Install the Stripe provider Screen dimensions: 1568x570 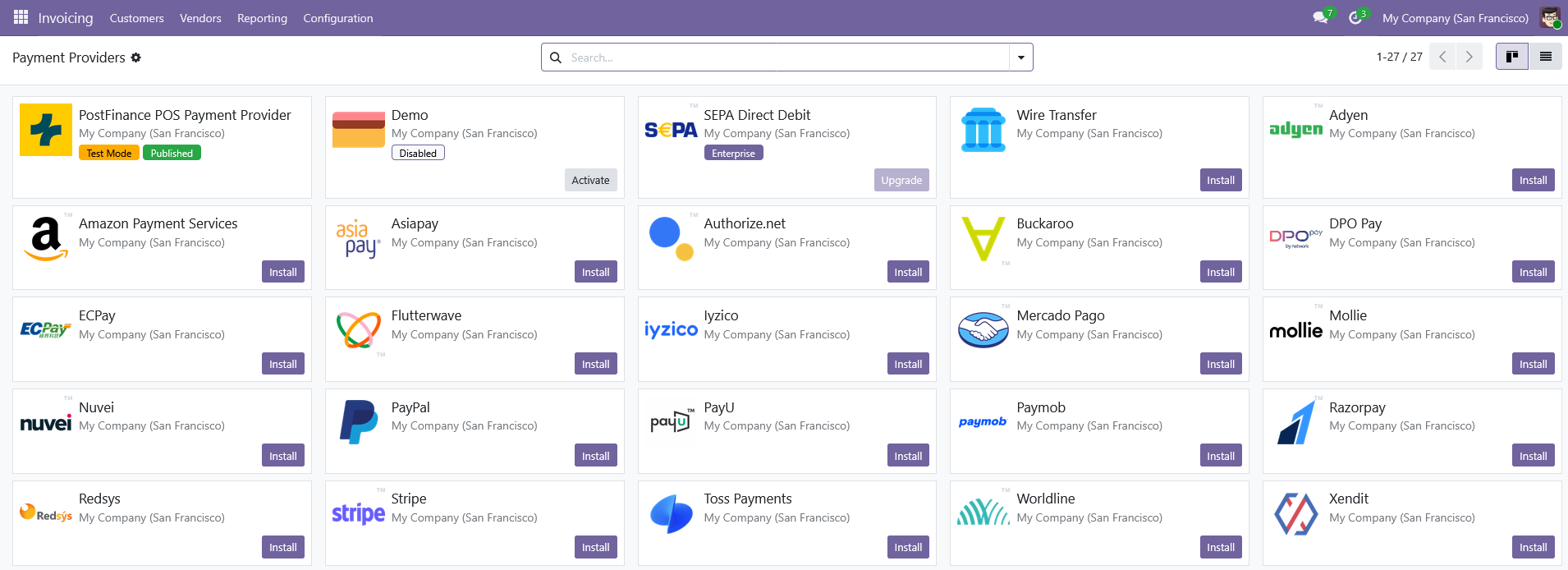[x=595, y=547]
